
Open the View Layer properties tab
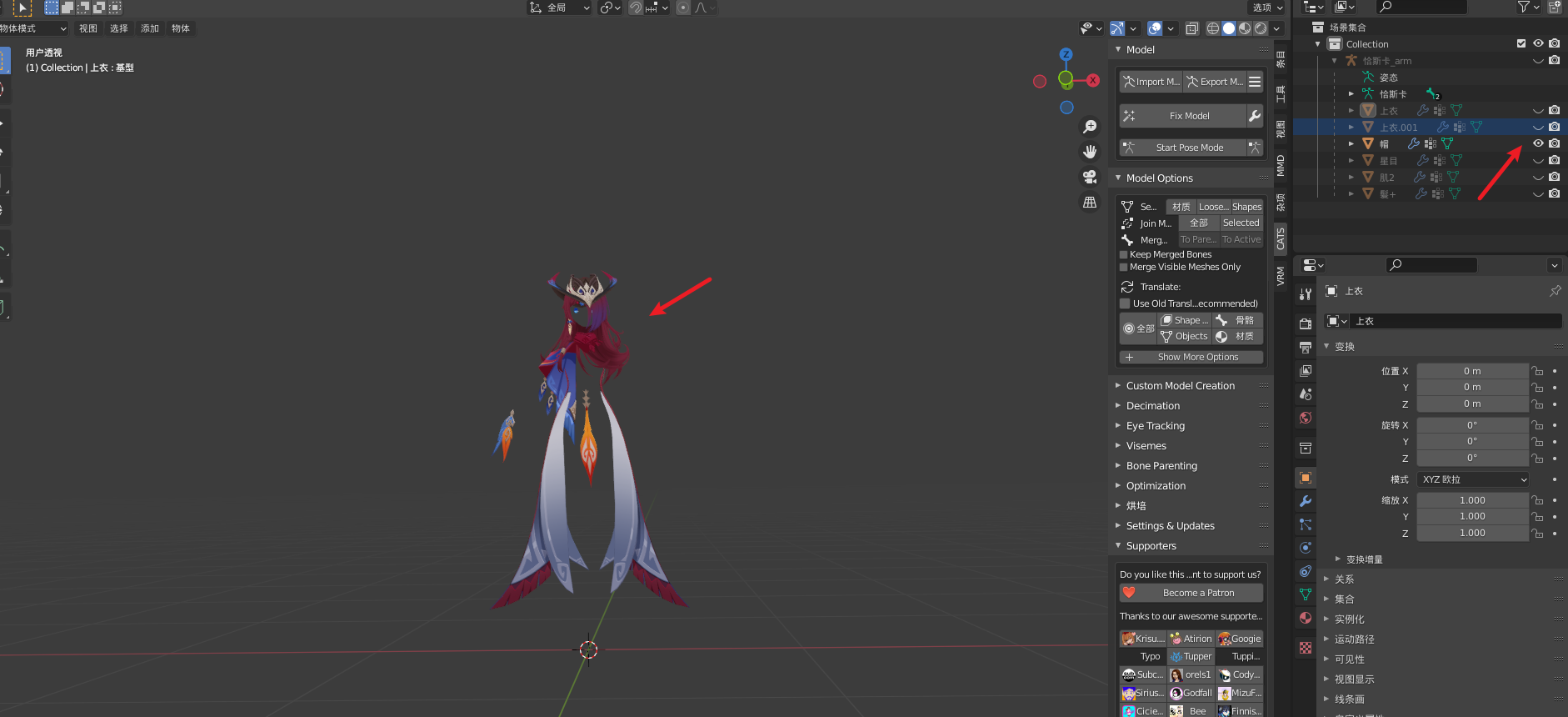pos(1306,370)
